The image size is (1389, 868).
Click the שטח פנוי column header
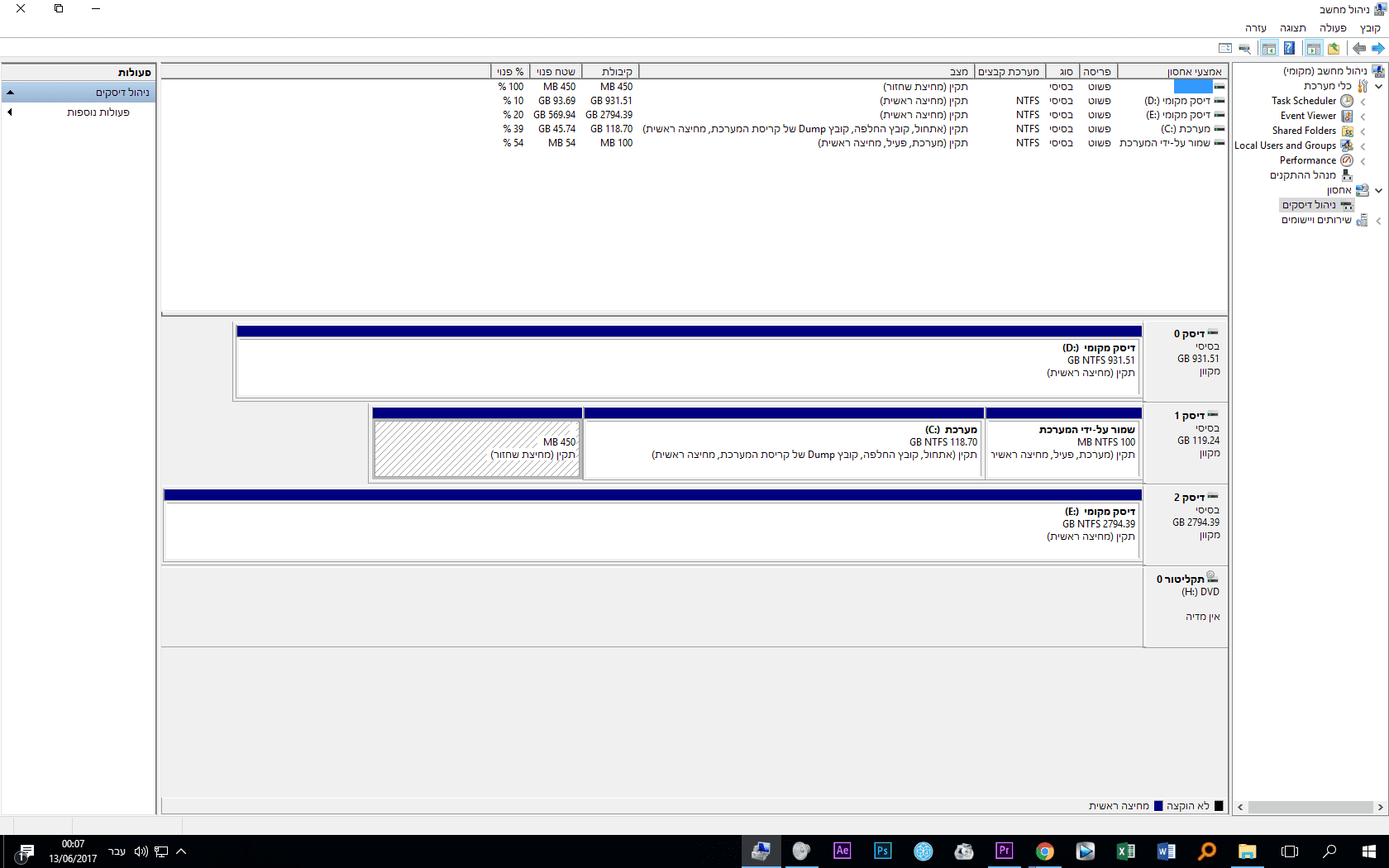click(x=556, y=72)
